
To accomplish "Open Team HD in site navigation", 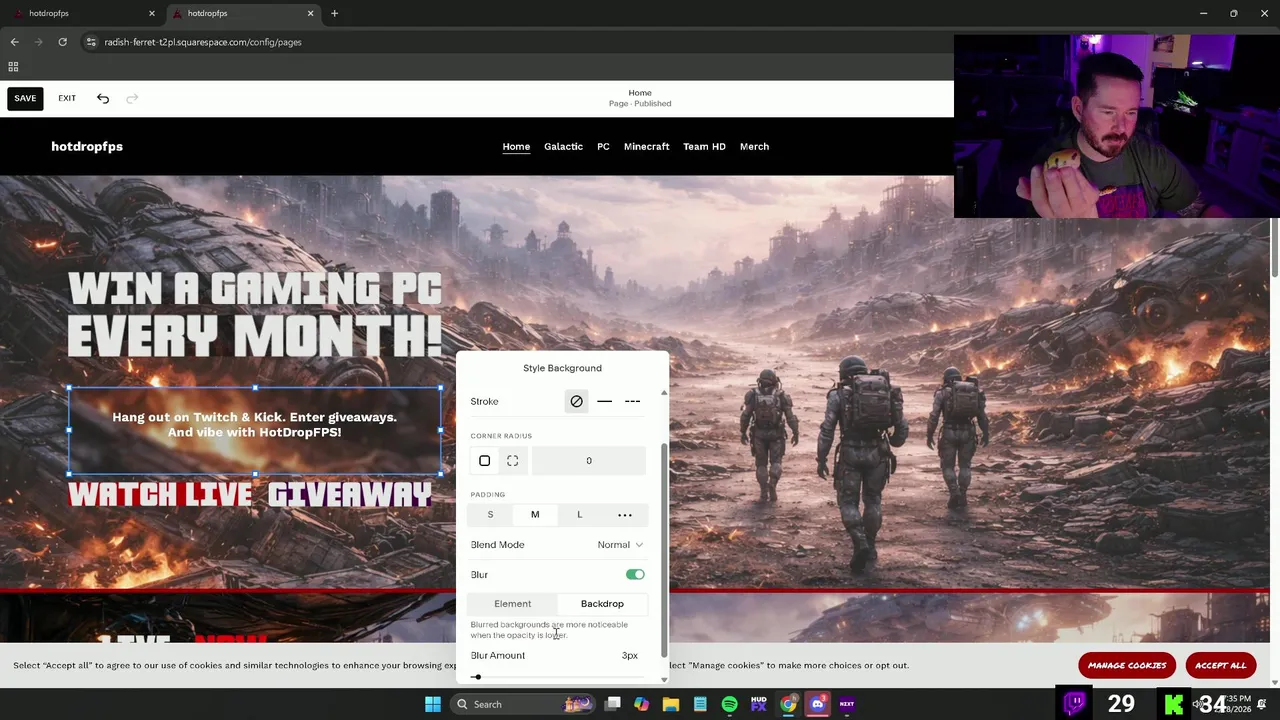I will click(x=704, y=147).
